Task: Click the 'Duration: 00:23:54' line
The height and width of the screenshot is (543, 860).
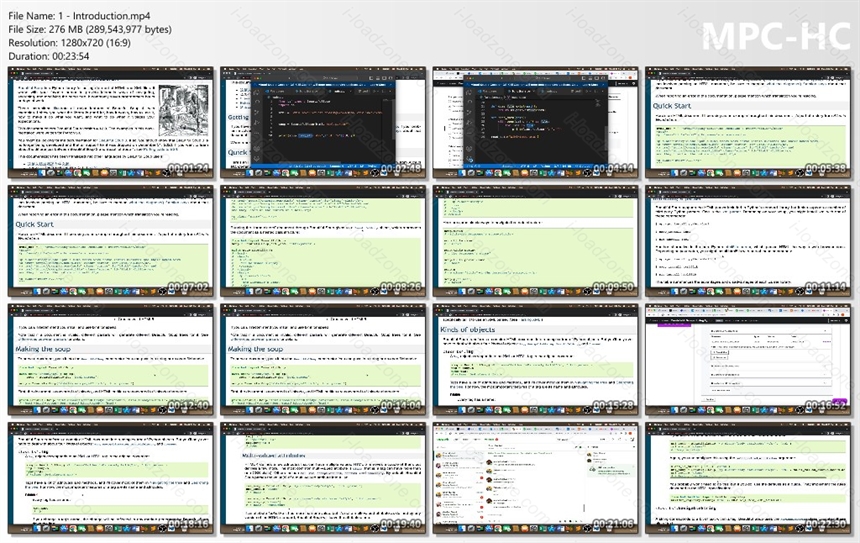Action: (49, 56)
